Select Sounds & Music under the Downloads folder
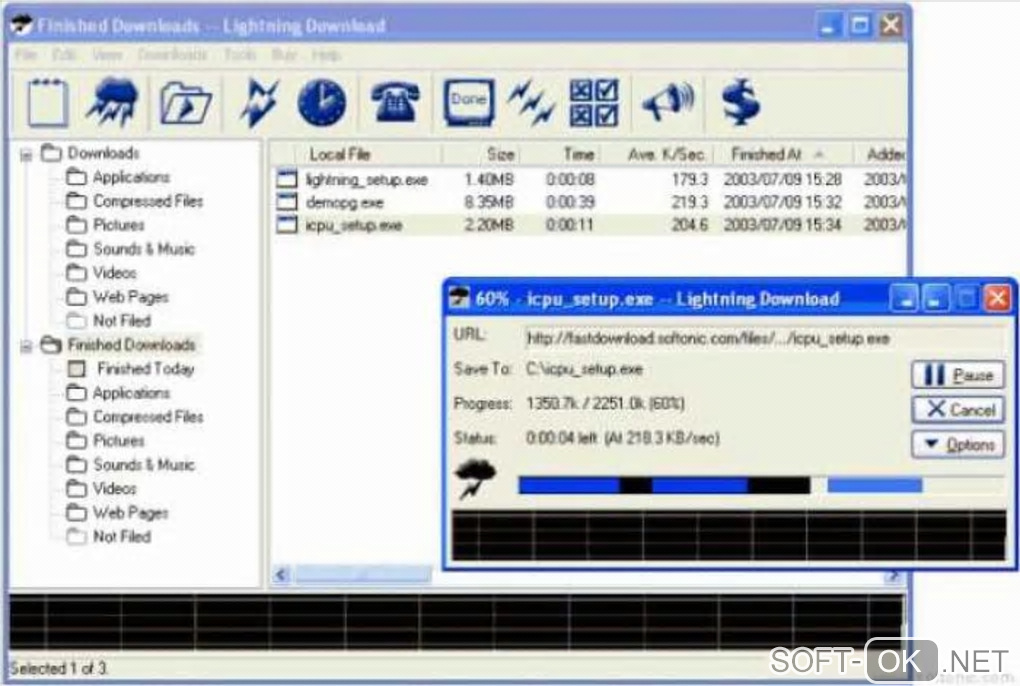 pos(130,249)
